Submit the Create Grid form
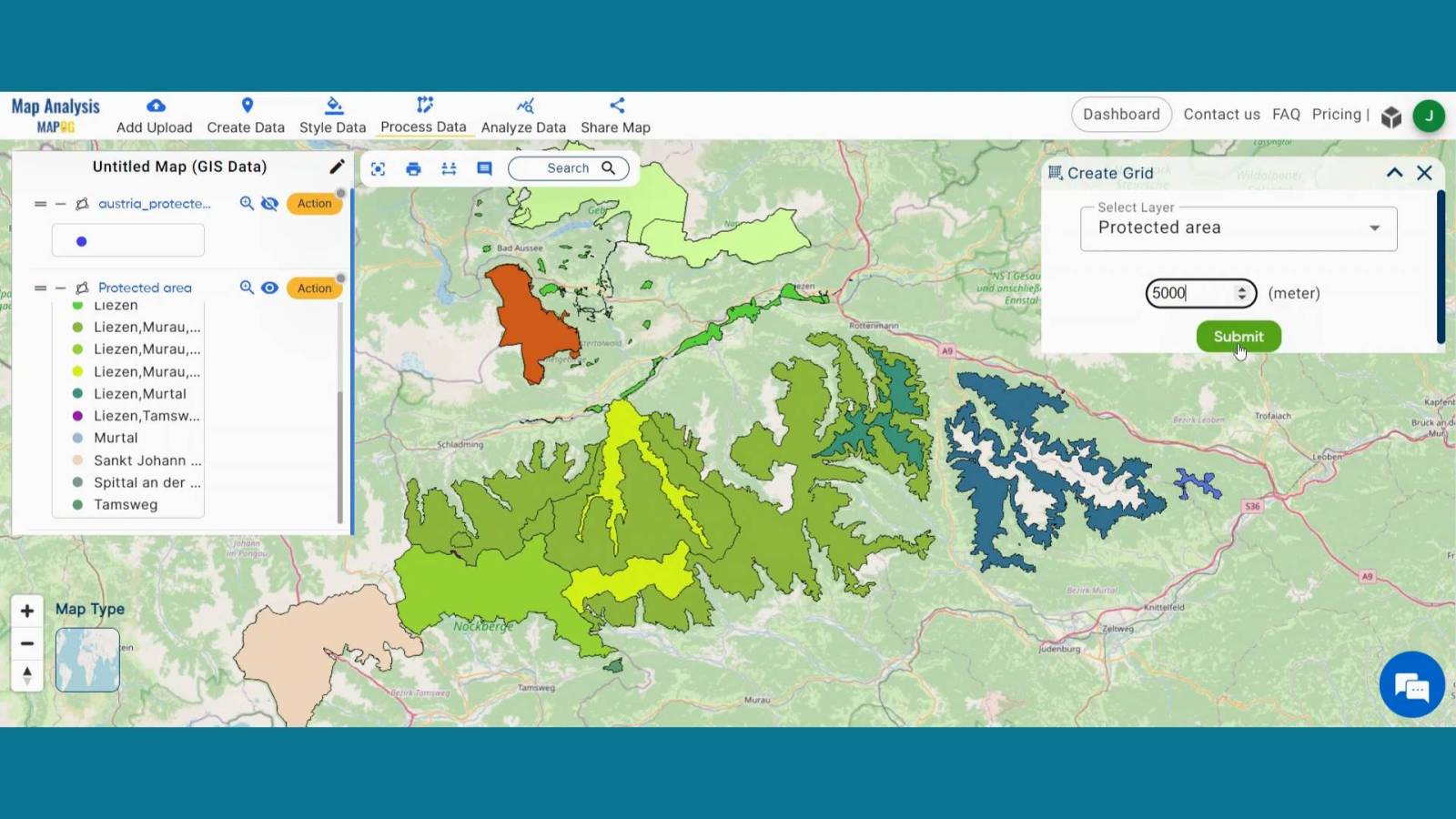 click(x=1239, y=337)
